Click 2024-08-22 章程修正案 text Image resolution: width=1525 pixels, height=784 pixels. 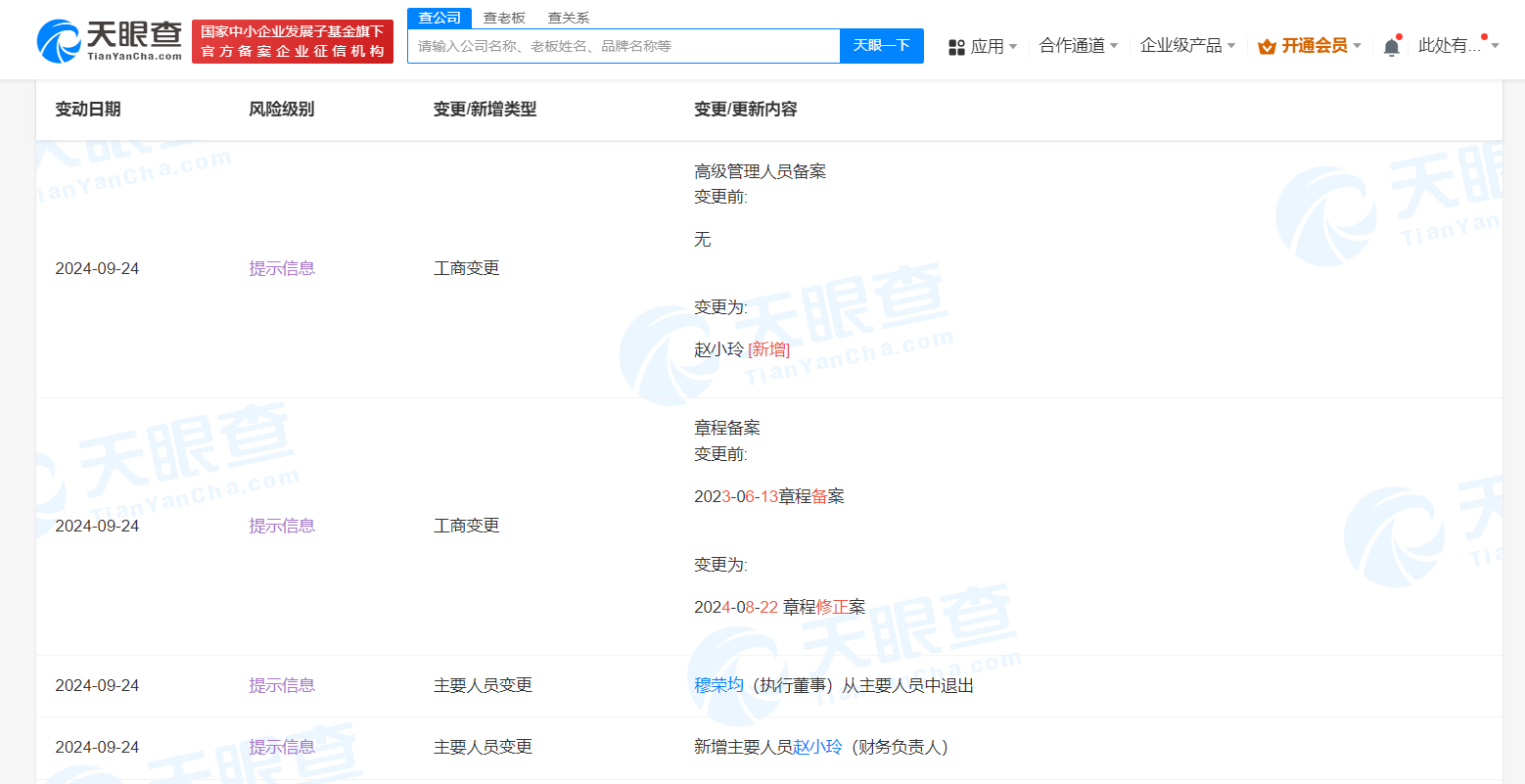coord(780,607)
